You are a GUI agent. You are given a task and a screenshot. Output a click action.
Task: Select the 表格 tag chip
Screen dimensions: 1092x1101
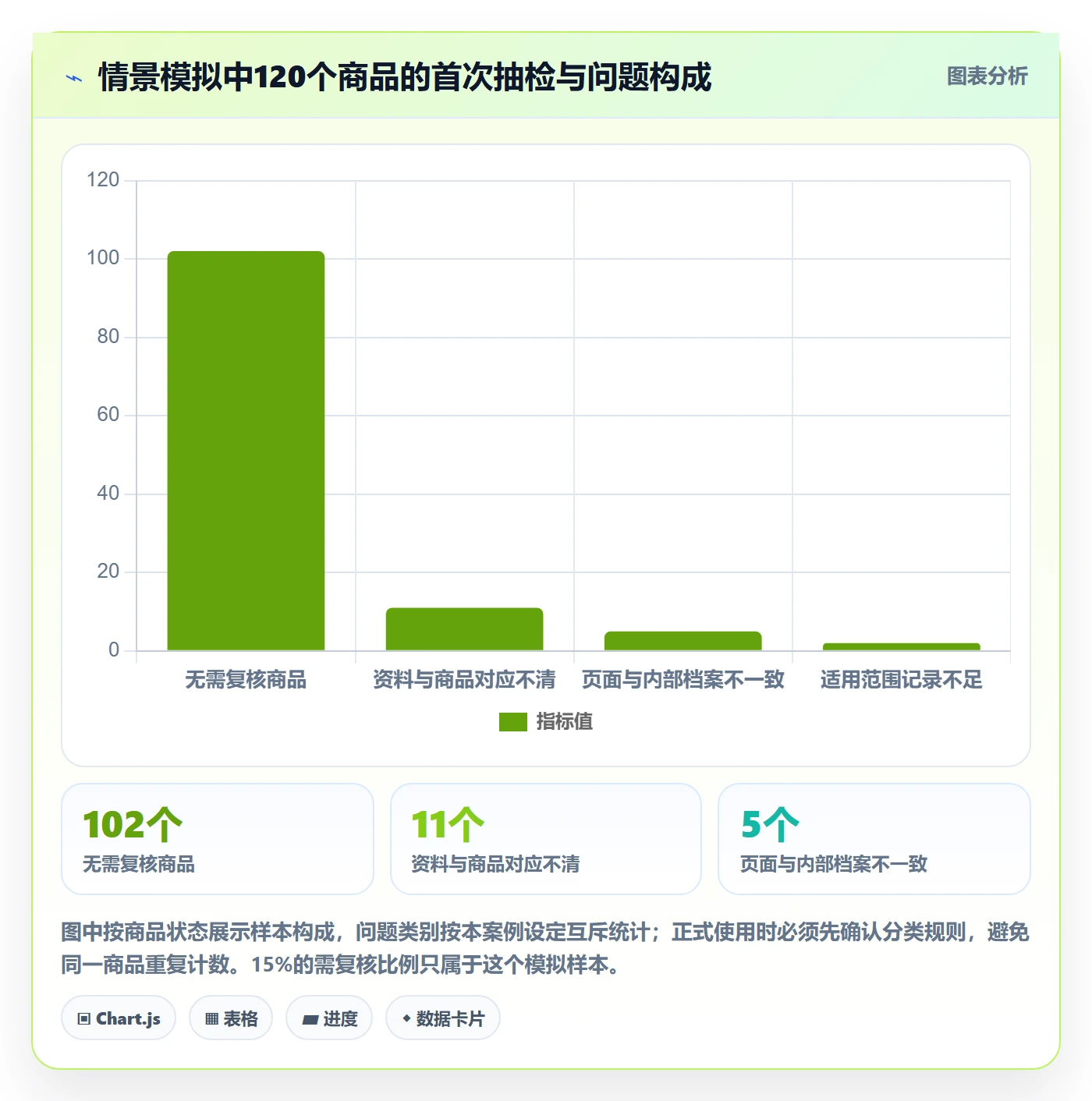click(231, 1018)
